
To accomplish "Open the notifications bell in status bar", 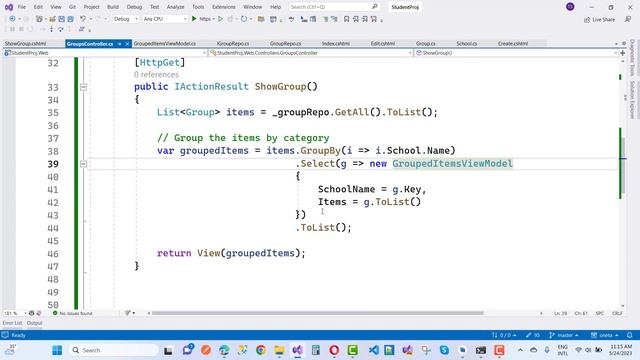I will pyautogui.click(x=629, y=335).
